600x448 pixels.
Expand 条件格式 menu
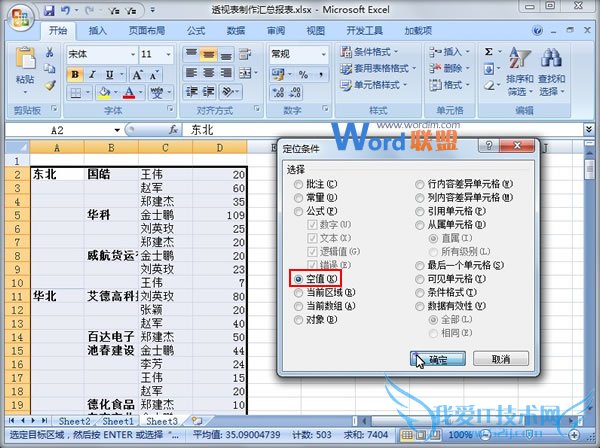click(x=369, y=51)
